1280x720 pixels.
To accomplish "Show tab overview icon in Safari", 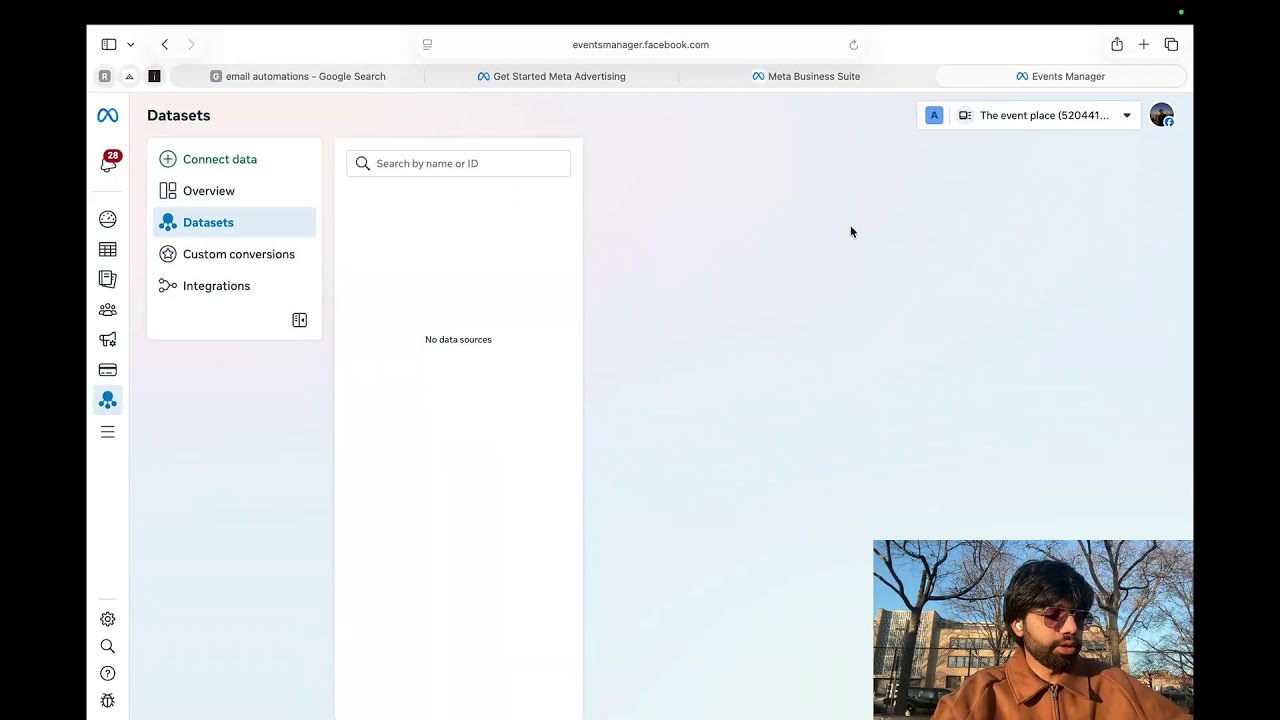I will [1171, 44].
